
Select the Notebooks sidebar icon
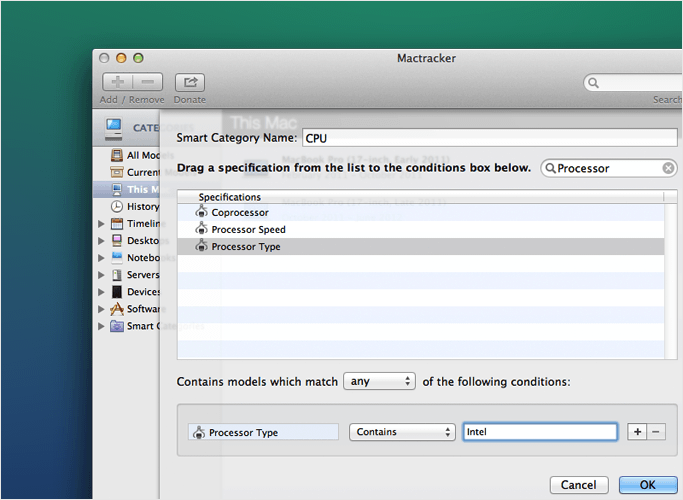117,257
